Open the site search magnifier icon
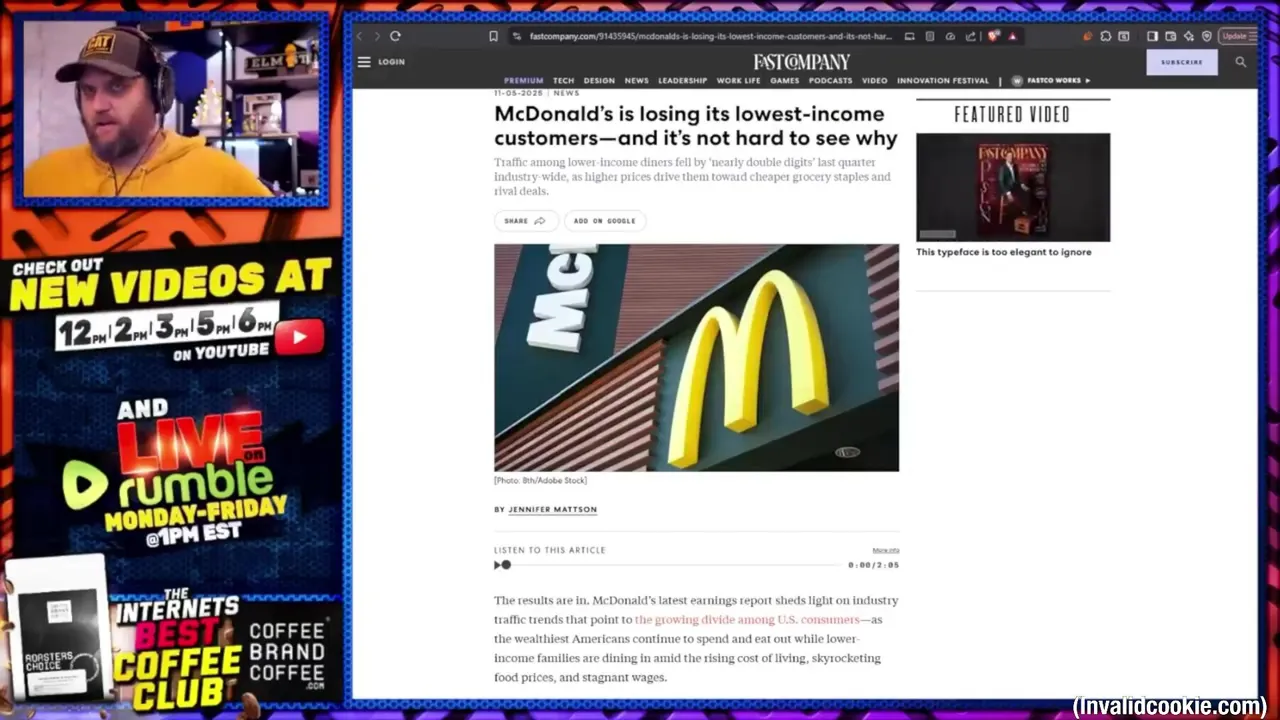This screenshot has height=720, width=1280. tap(1240, 62)
